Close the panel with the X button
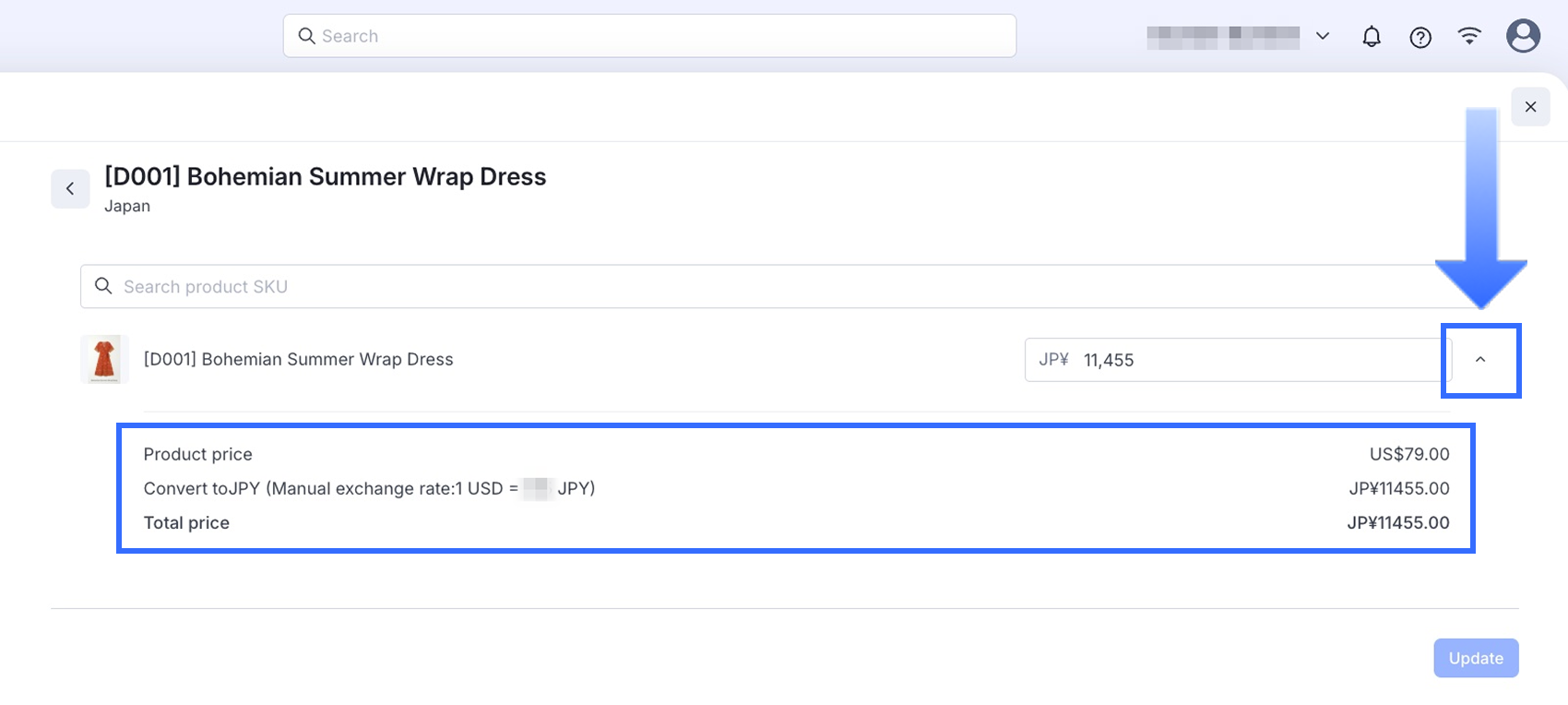1568x705 pixels. tap(1530, 107)
